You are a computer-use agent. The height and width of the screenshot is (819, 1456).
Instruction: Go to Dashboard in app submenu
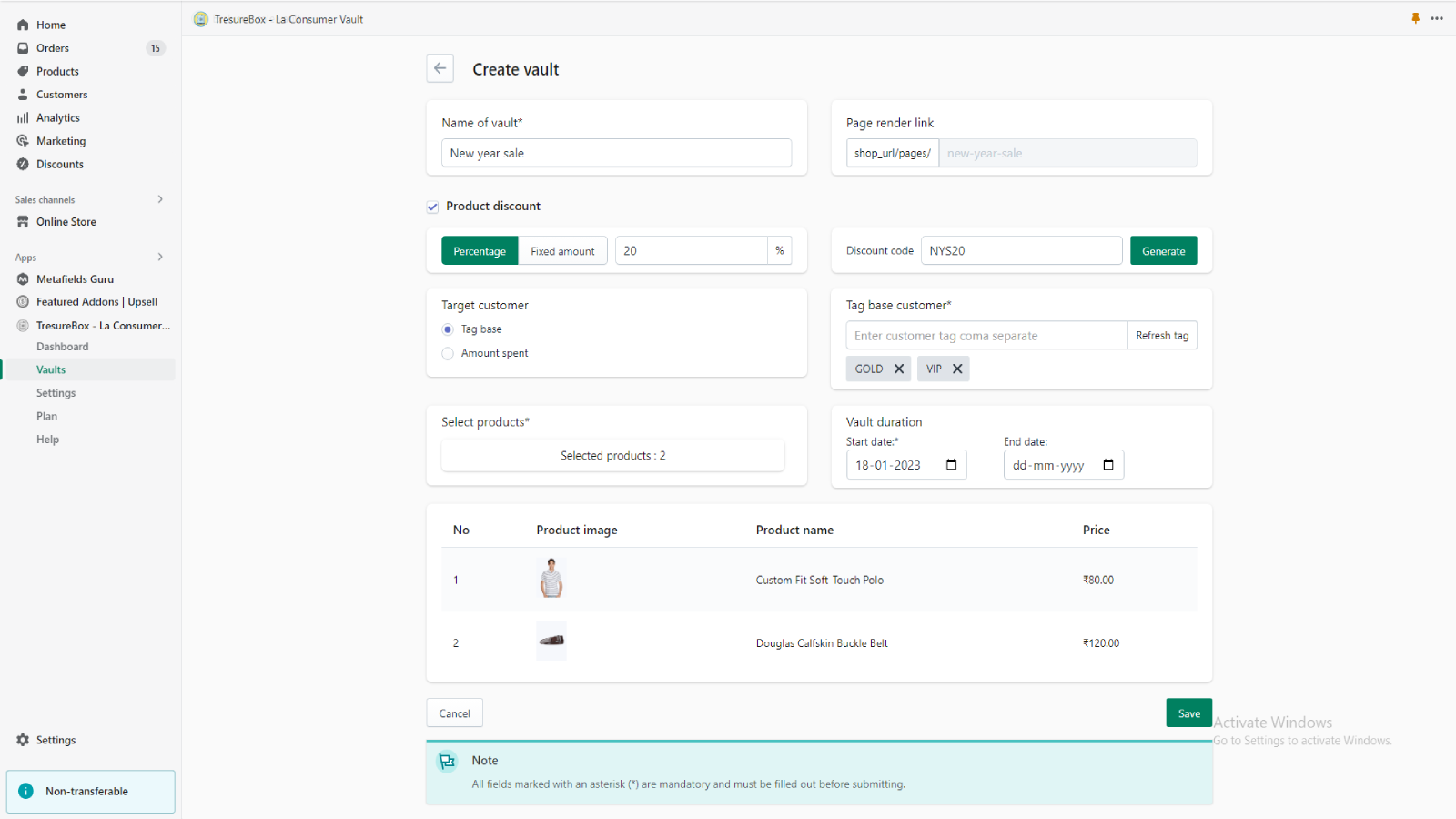[x=62, y=347]
